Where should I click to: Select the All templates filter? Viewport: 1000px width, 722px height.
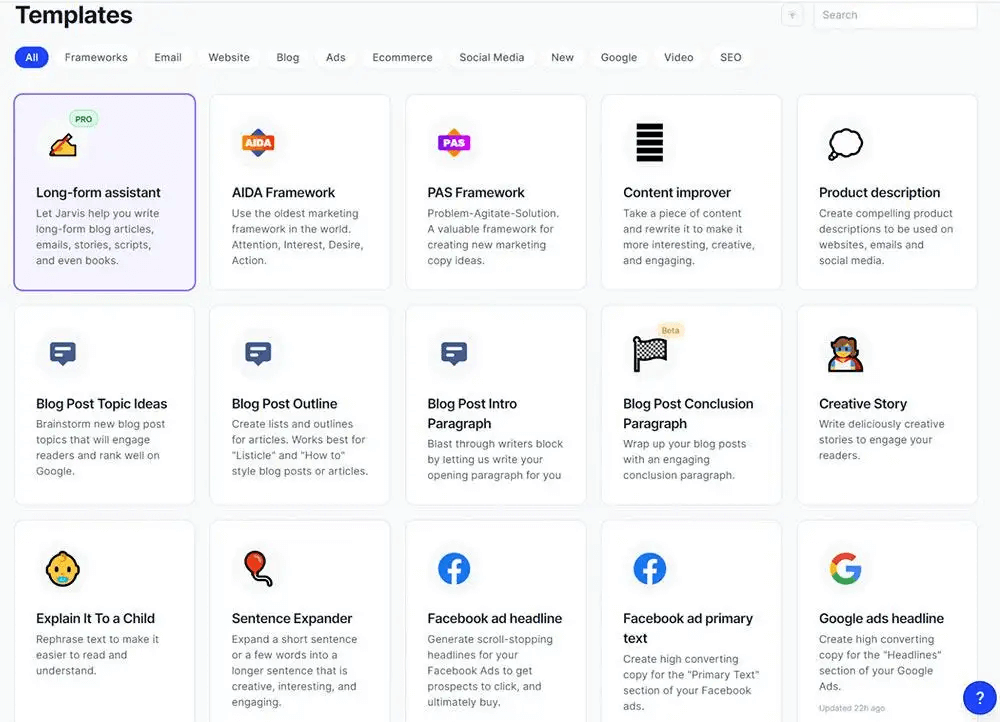pos(31,57)
